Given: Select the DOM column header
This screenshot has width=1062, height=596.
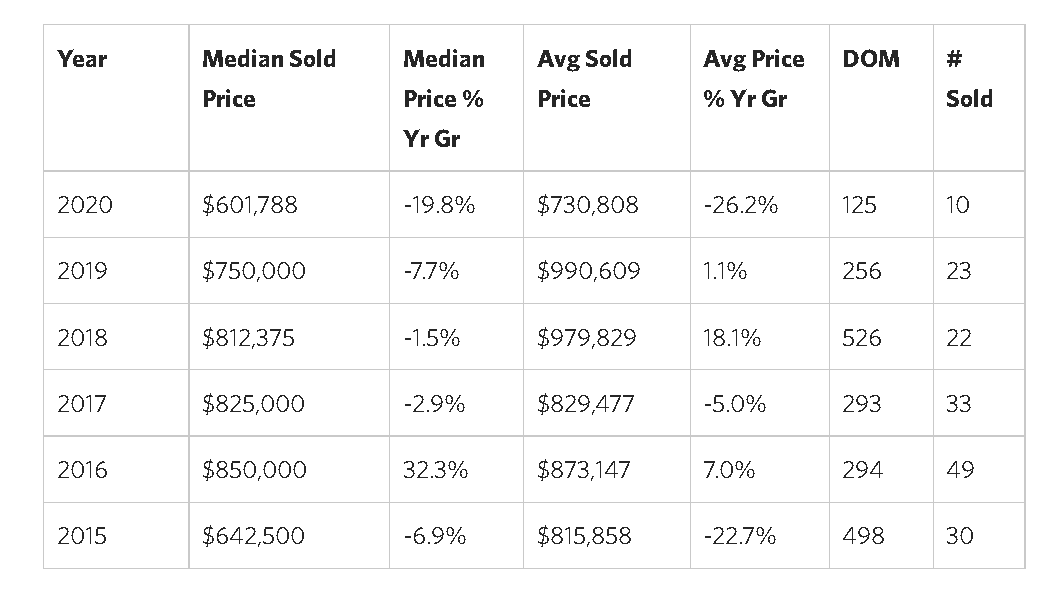Looking at the screenshot, I should (871, 59).
